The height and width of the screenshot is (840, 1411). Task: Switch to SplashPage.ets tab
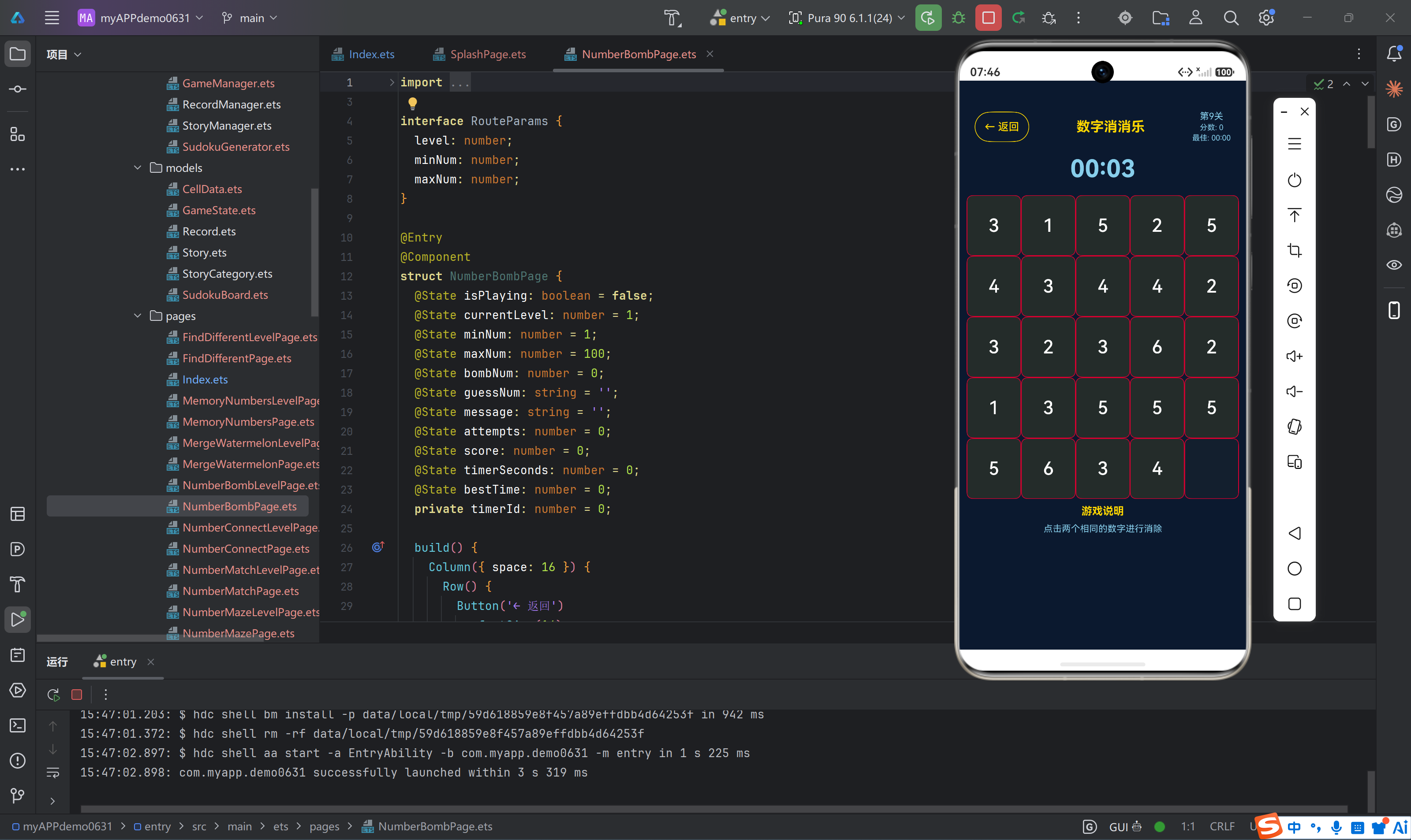tap(480, 54)
